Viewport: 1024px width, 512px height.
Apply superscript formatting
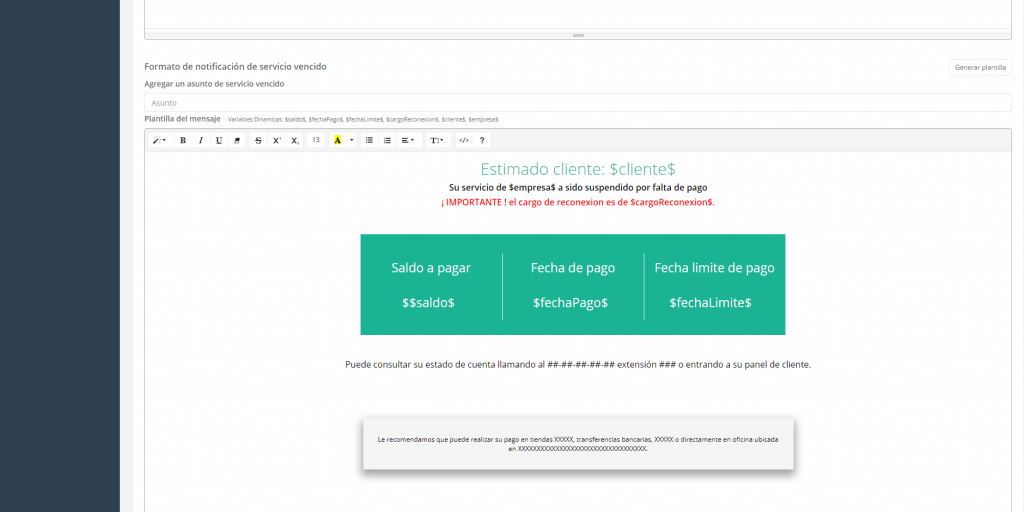coord(277,140)
